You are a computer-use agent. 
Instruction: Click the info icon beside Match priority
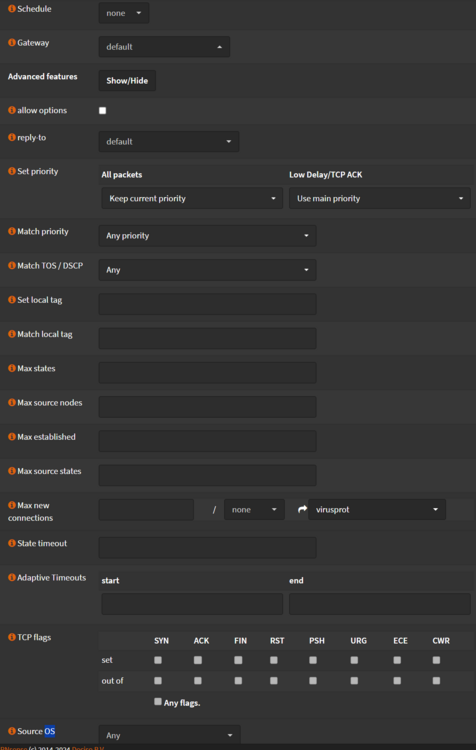[x=12, y=232]
